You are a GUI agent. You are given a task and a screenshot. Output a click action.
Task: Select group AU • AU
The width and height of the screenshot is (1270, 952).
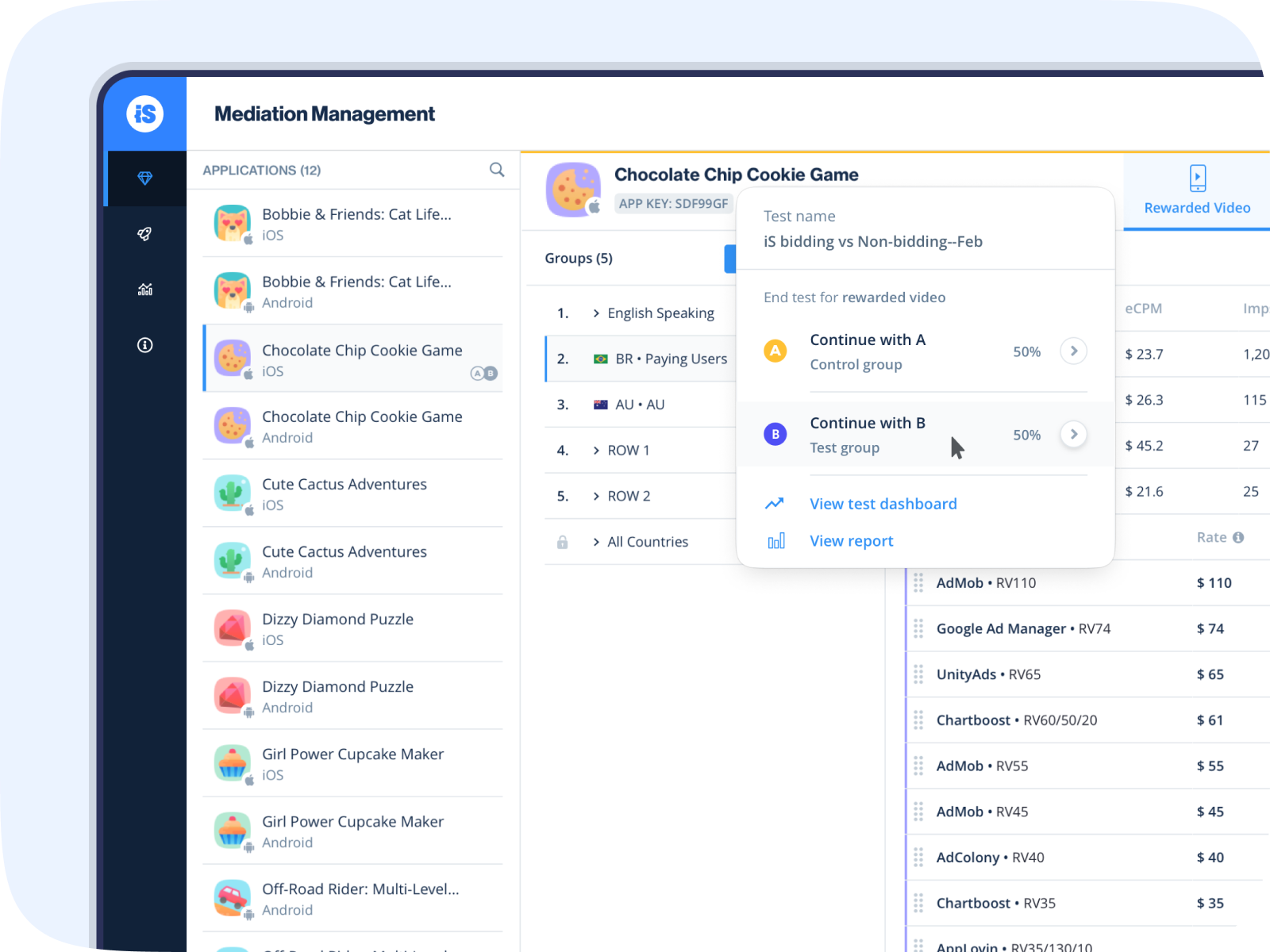coord(641,405)
